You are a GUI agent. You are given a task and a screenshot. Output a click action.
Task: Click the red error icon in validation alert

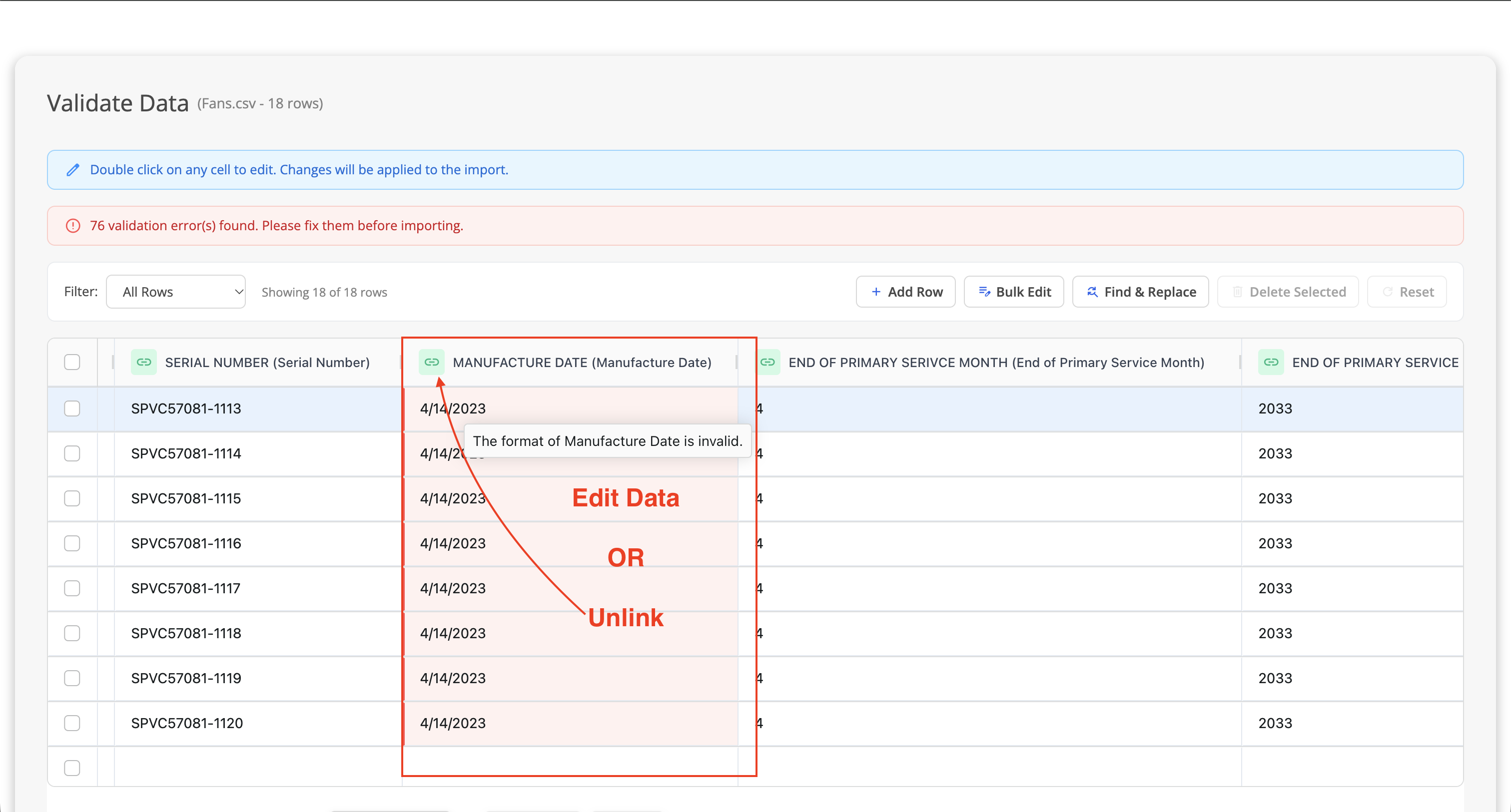coord(73,226)
